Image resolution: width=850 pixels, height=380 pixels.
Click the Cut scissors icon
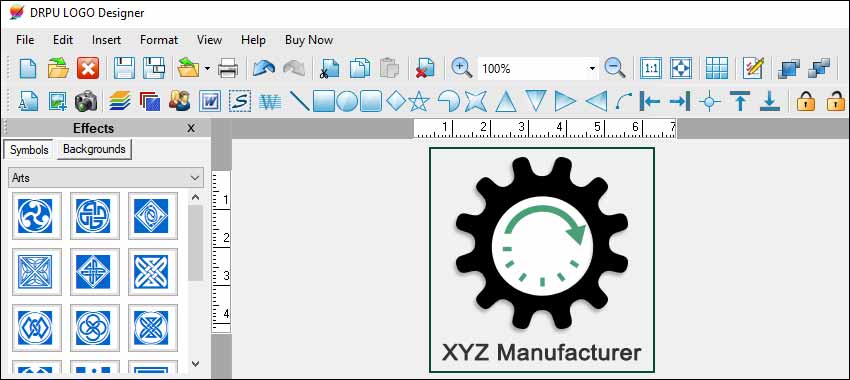pyautogui.click(x=329, y=69)
